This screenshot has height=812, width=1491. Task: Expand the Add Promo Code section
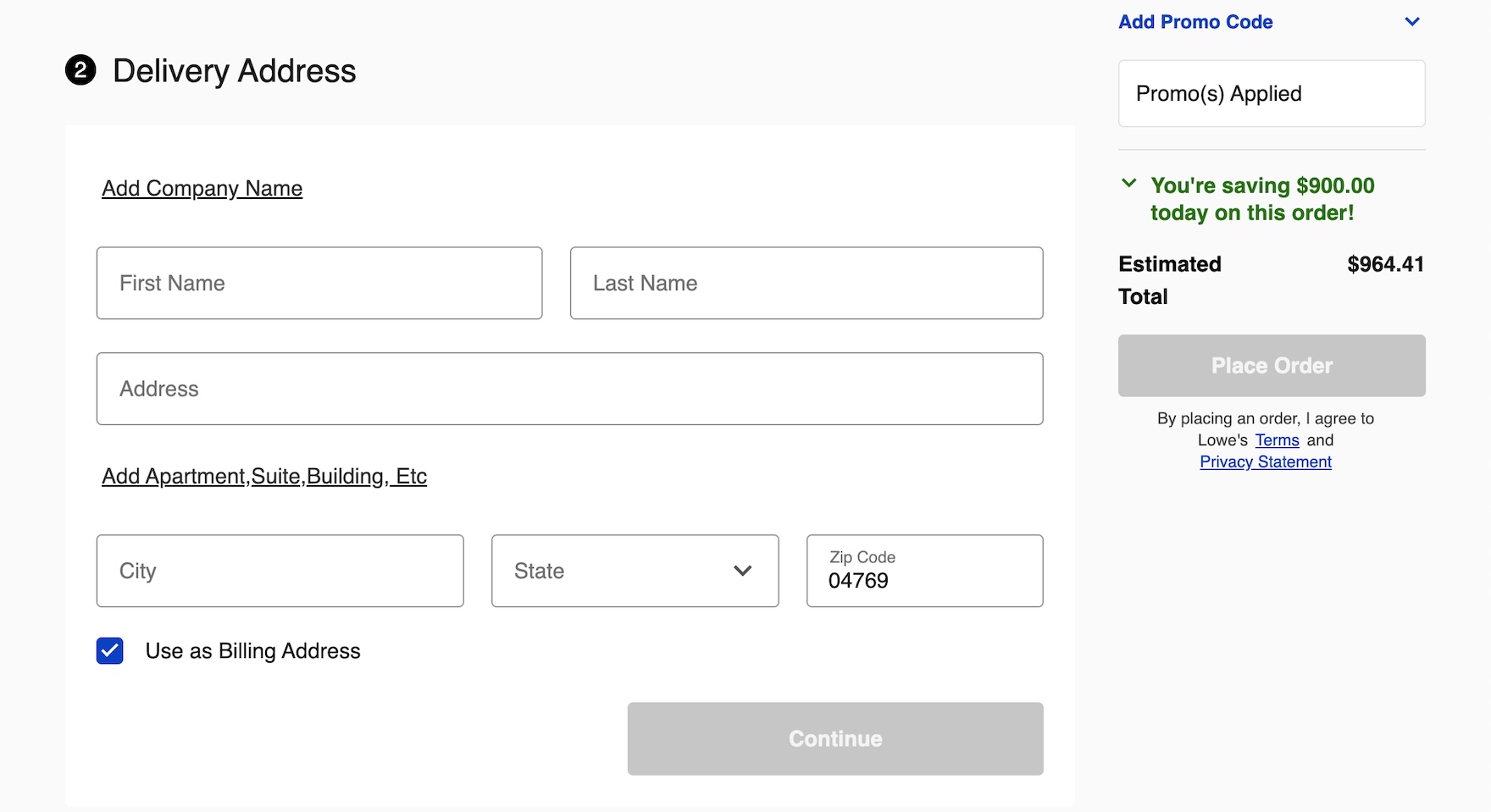[x=1195, y=22]
